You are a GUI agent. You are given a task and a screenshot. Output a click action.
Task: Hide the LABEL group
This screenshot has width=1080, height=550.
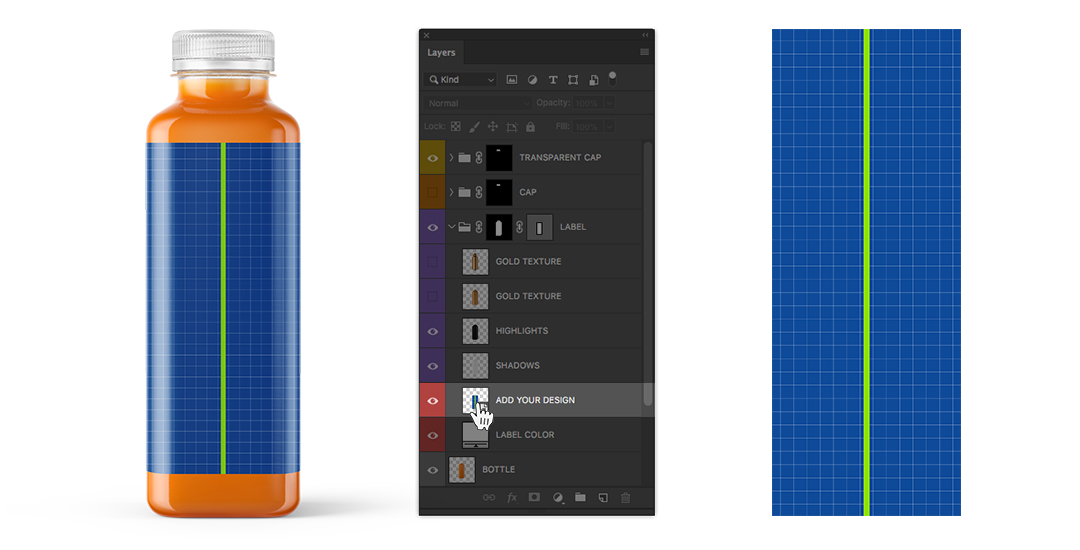[x=433, y=228]
